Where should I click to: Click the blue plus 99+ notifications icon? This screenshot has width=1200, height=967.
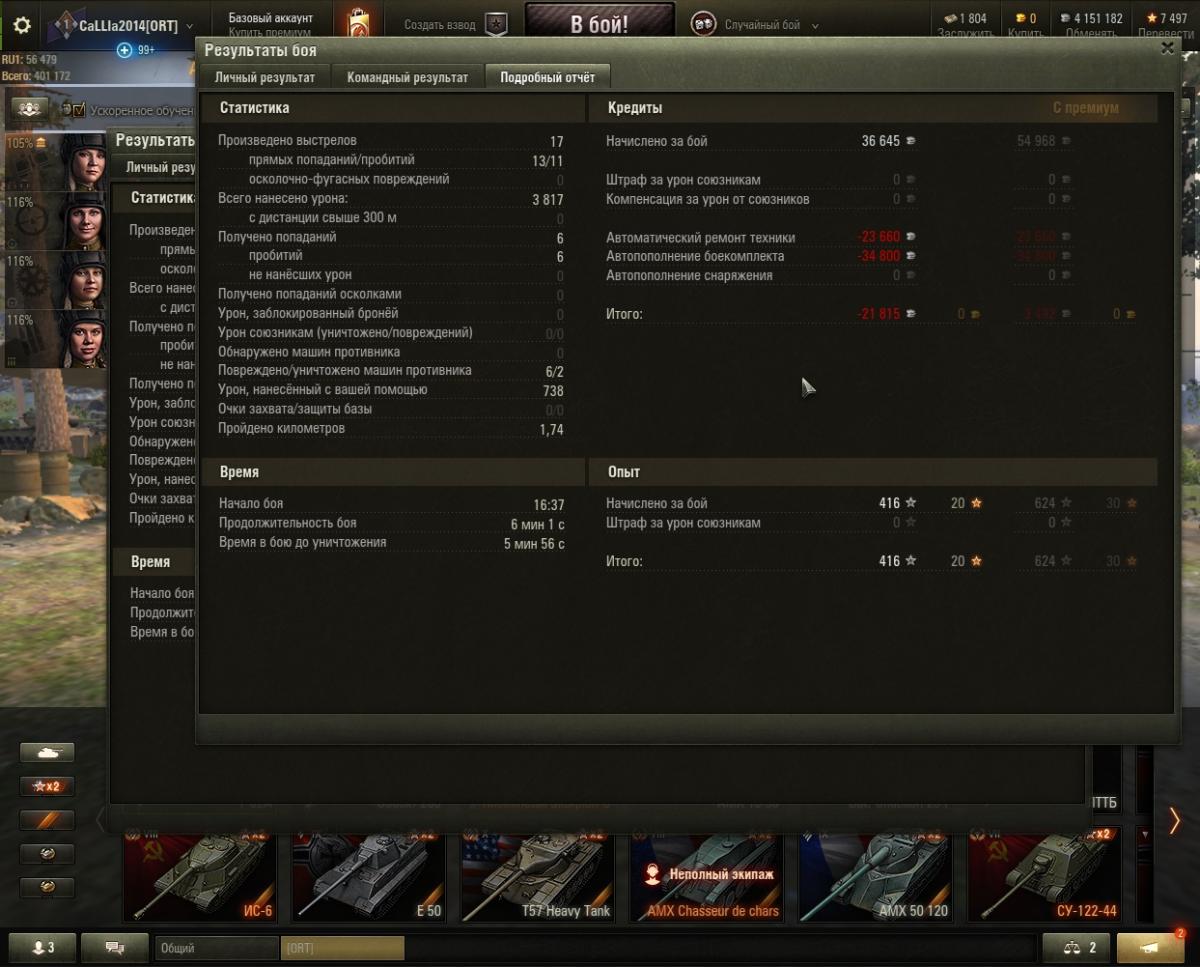(124, 50)
